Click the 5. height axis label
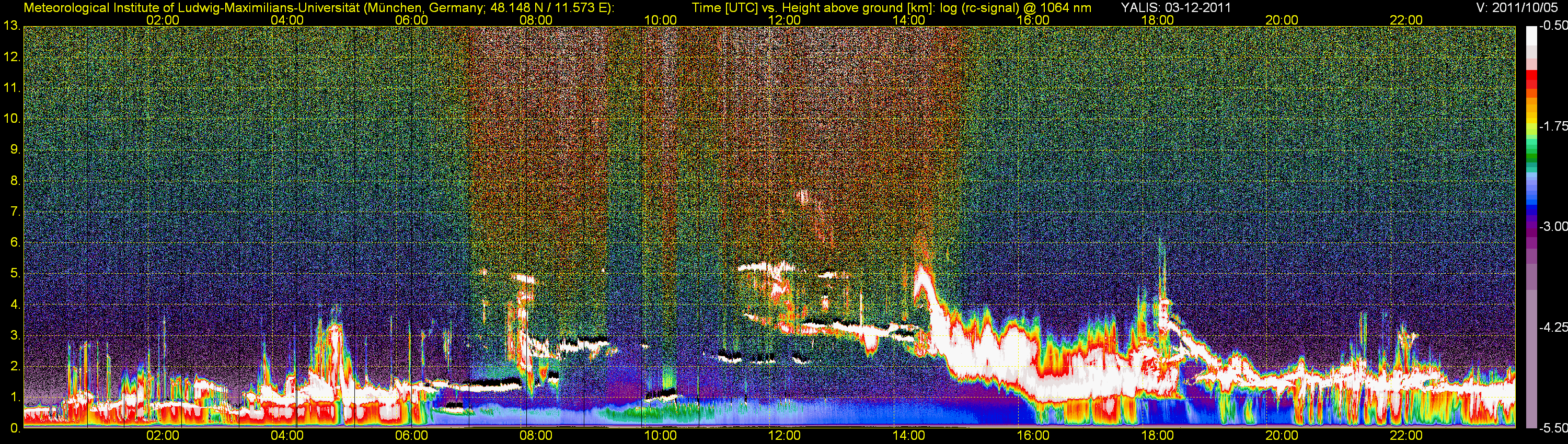This screenshot has width=1568, height=444. (16, 274)
